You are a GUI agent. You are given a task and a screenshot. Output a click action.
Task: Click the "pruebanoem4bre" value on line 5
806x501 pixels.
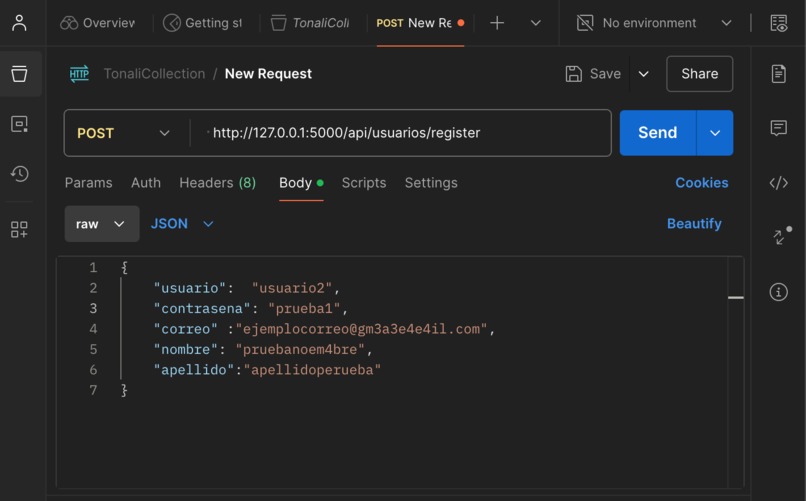[x=300, y=350]
